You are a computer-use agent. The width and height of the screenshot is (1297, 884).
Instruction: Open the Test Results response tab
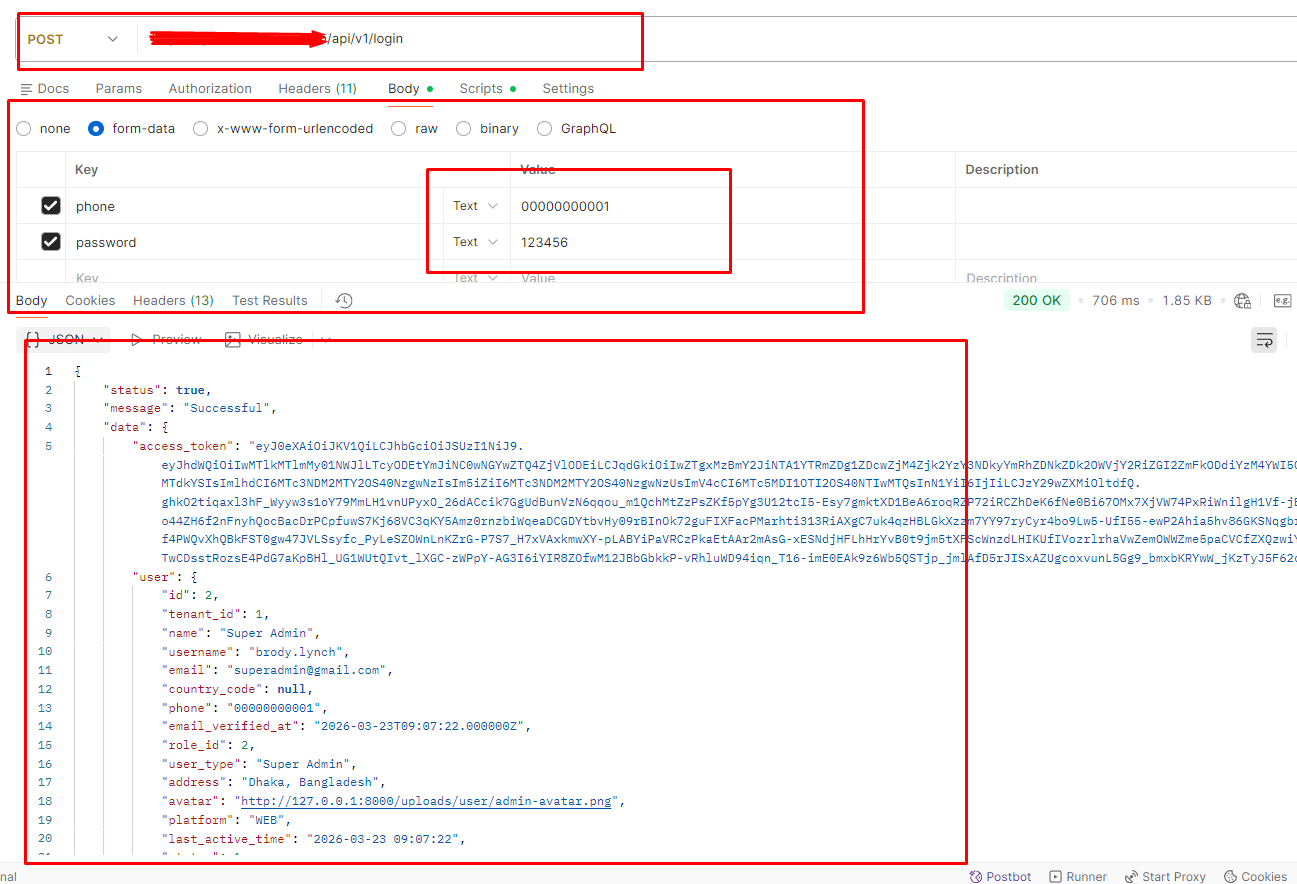[x=269, y=300]
